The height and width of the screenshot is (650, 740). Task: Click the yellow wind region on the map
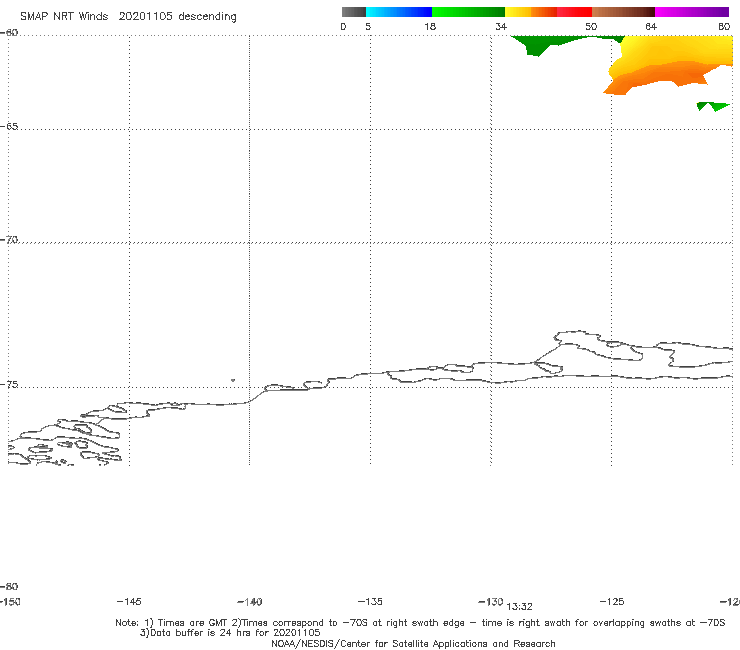click(x=675, y=50)
